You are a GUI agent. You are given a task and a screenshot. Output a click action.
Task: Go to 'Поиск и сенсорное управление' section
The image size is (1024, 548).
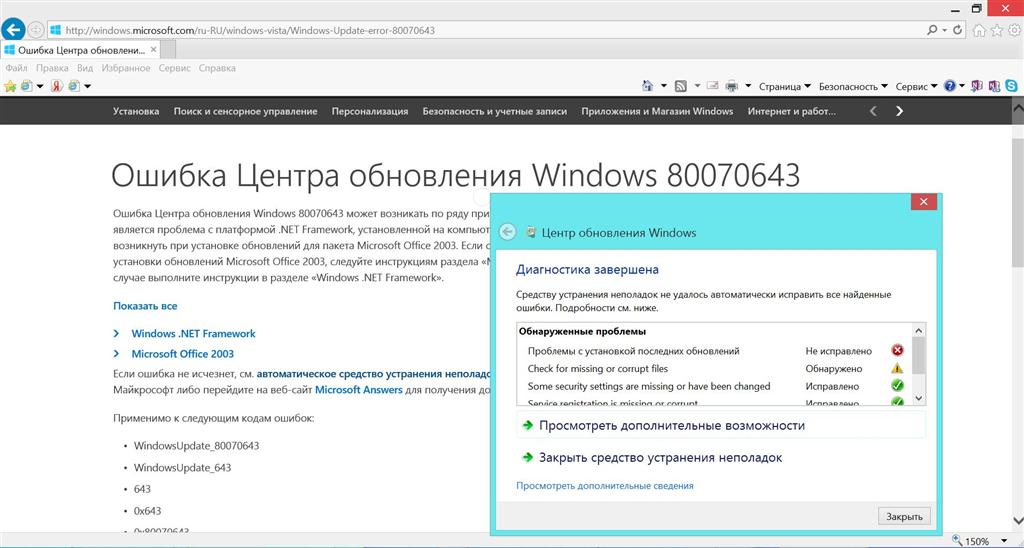246,111
